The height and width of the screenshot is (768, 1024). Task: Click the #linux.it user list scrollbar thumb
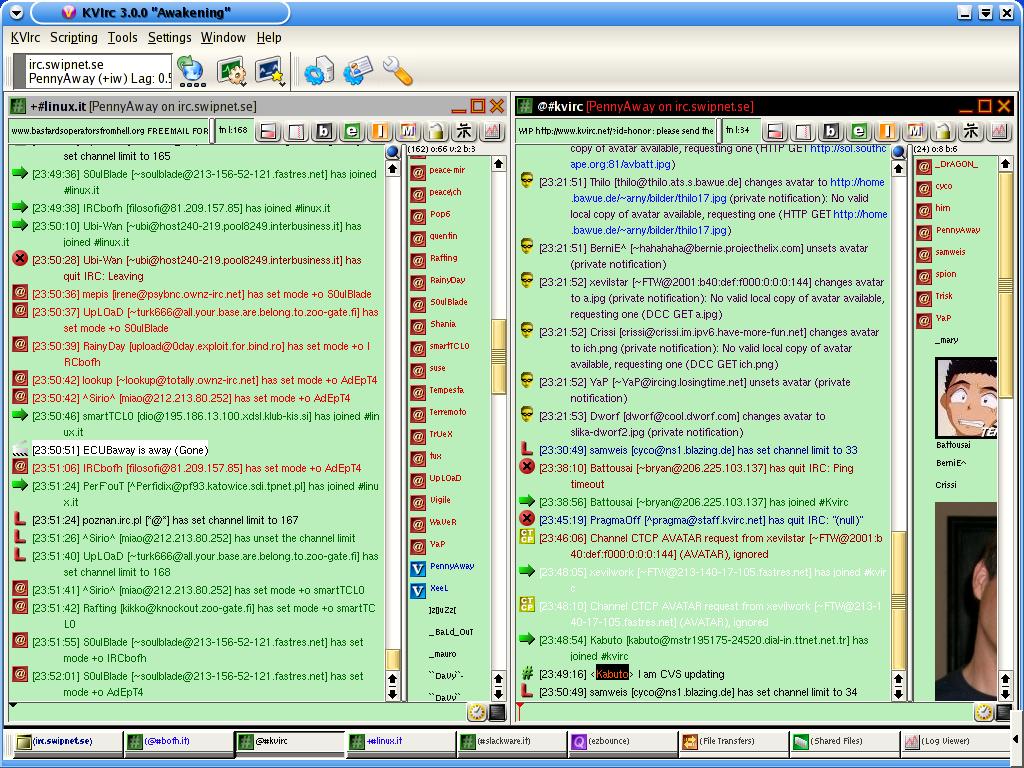(498, 356)
